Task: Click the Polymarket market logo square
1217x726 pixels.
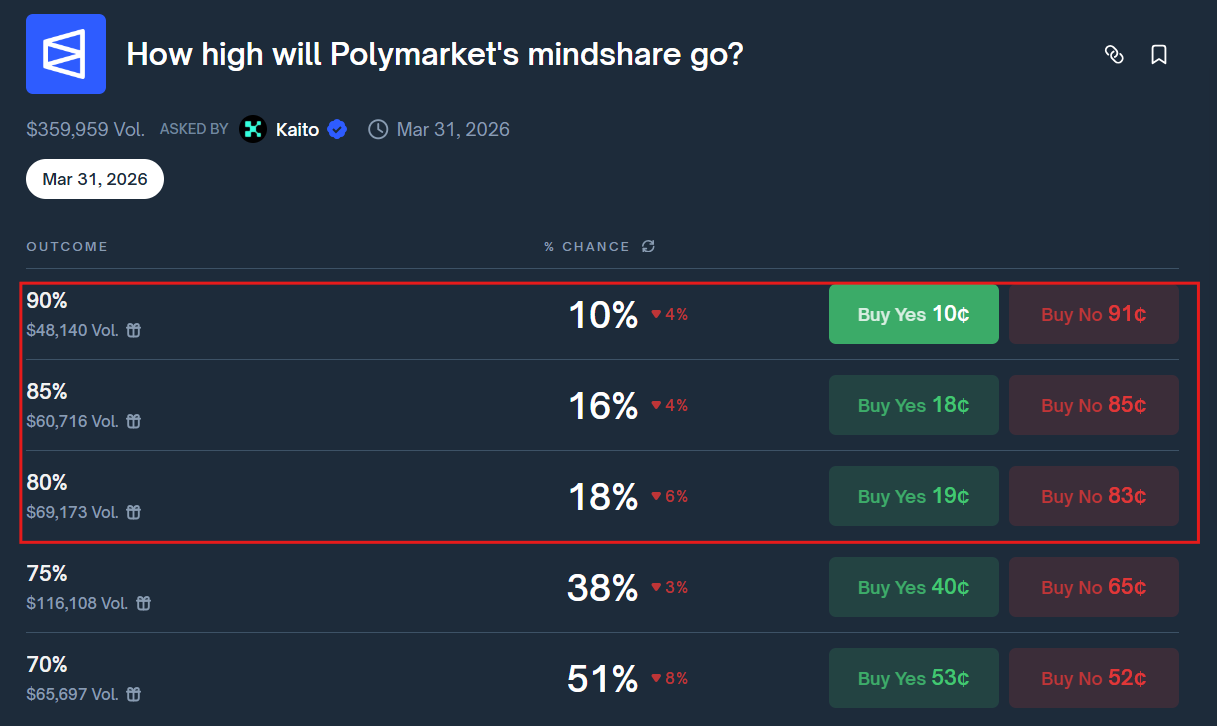Action: coord(65,53)
